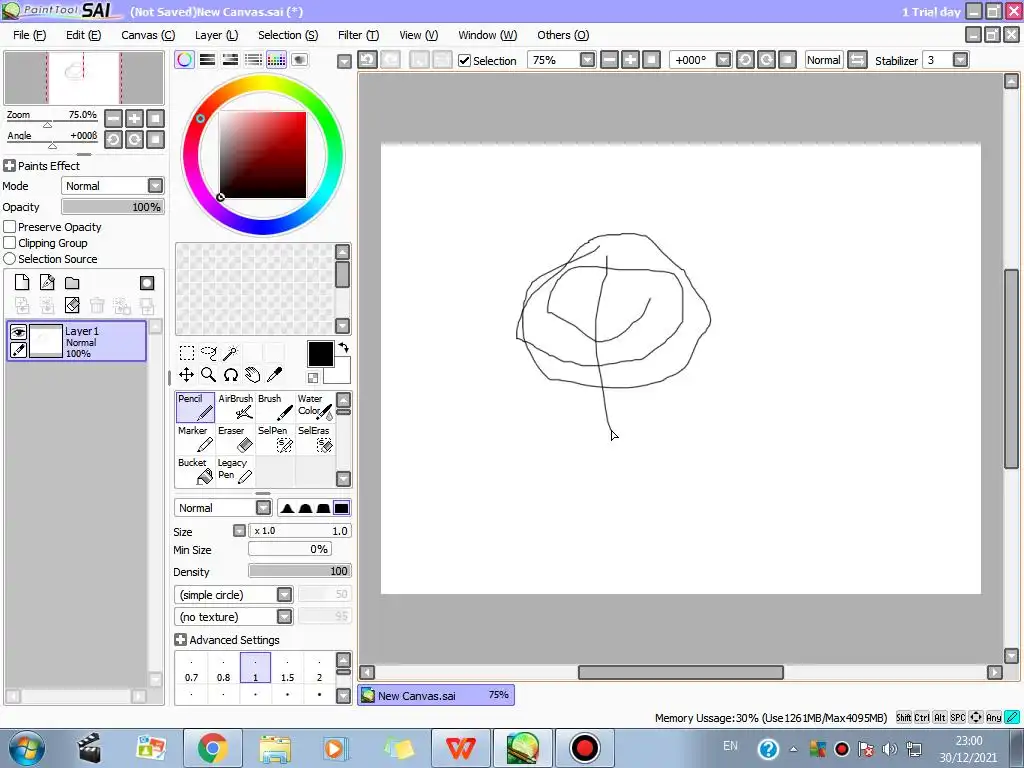Adjust the layer Opacity 100% slider

[113, 207]
